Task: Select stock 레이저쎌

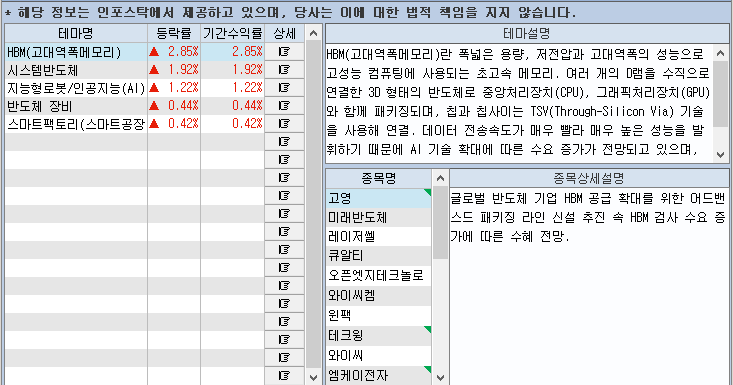Action: coord(378,237)
